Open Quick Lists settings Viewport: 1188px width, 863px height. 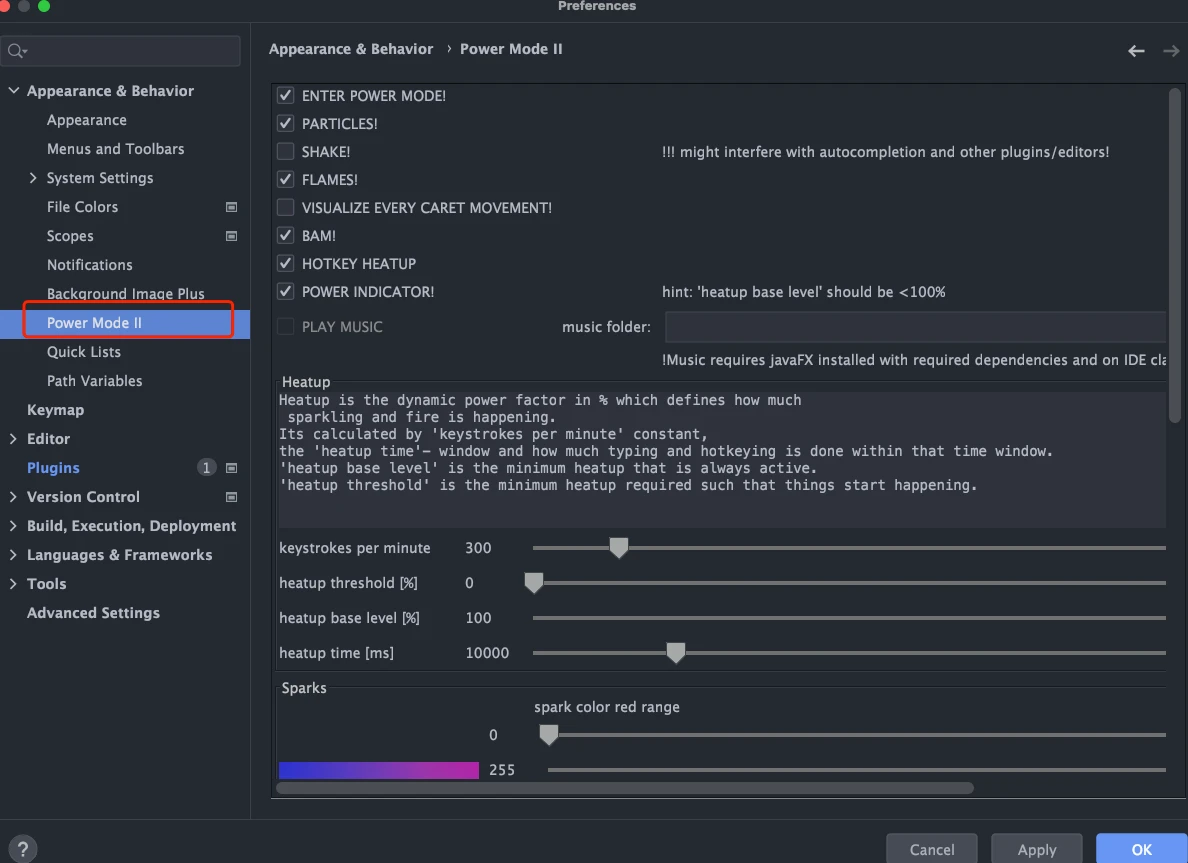pos(83,352)
